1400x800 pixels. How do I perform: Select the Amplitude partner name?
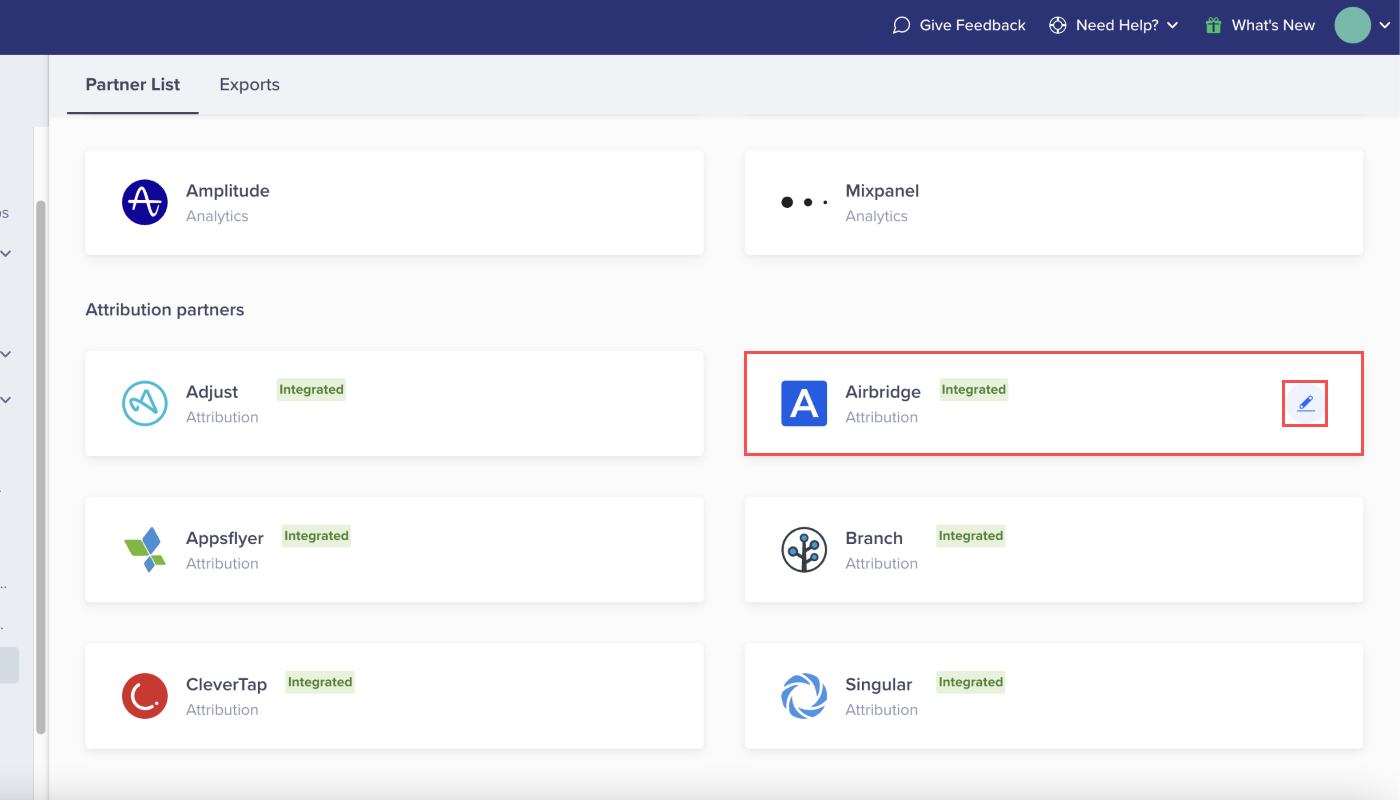[228, 191]
